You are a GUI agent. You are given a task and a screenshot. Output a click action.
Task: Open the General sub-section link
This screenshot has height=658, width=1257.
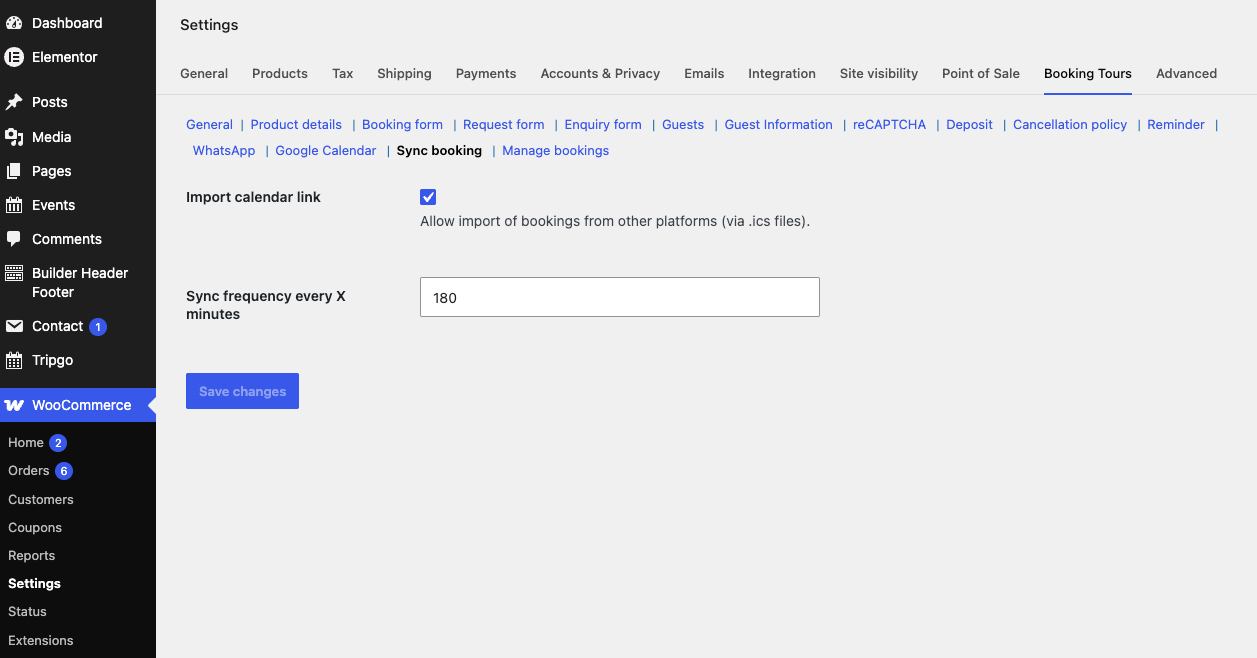coord(209,124)
